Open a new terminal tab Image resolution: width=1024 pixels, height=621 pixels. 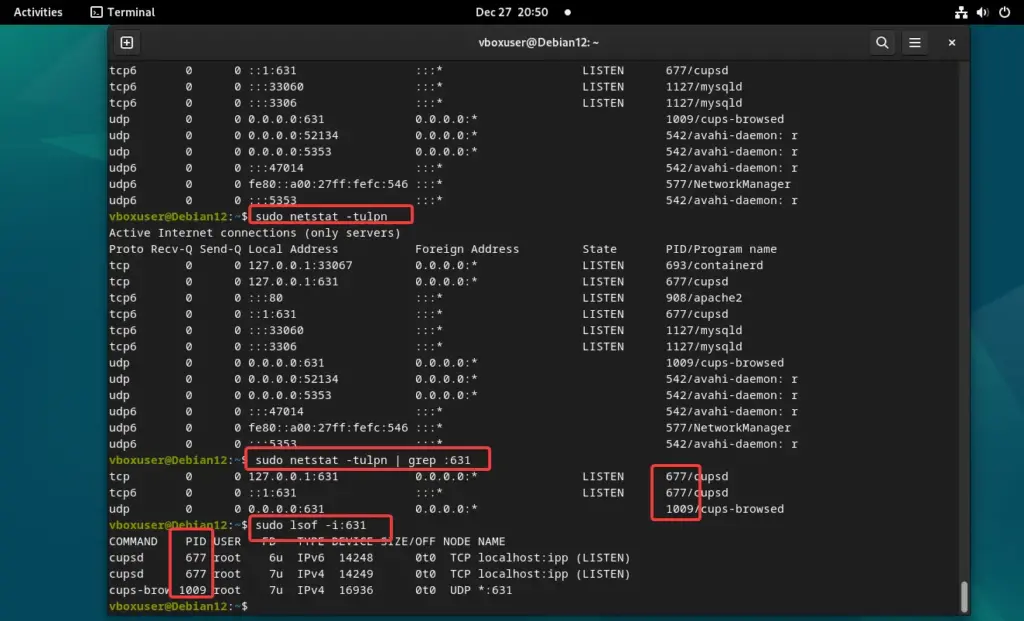127,42
